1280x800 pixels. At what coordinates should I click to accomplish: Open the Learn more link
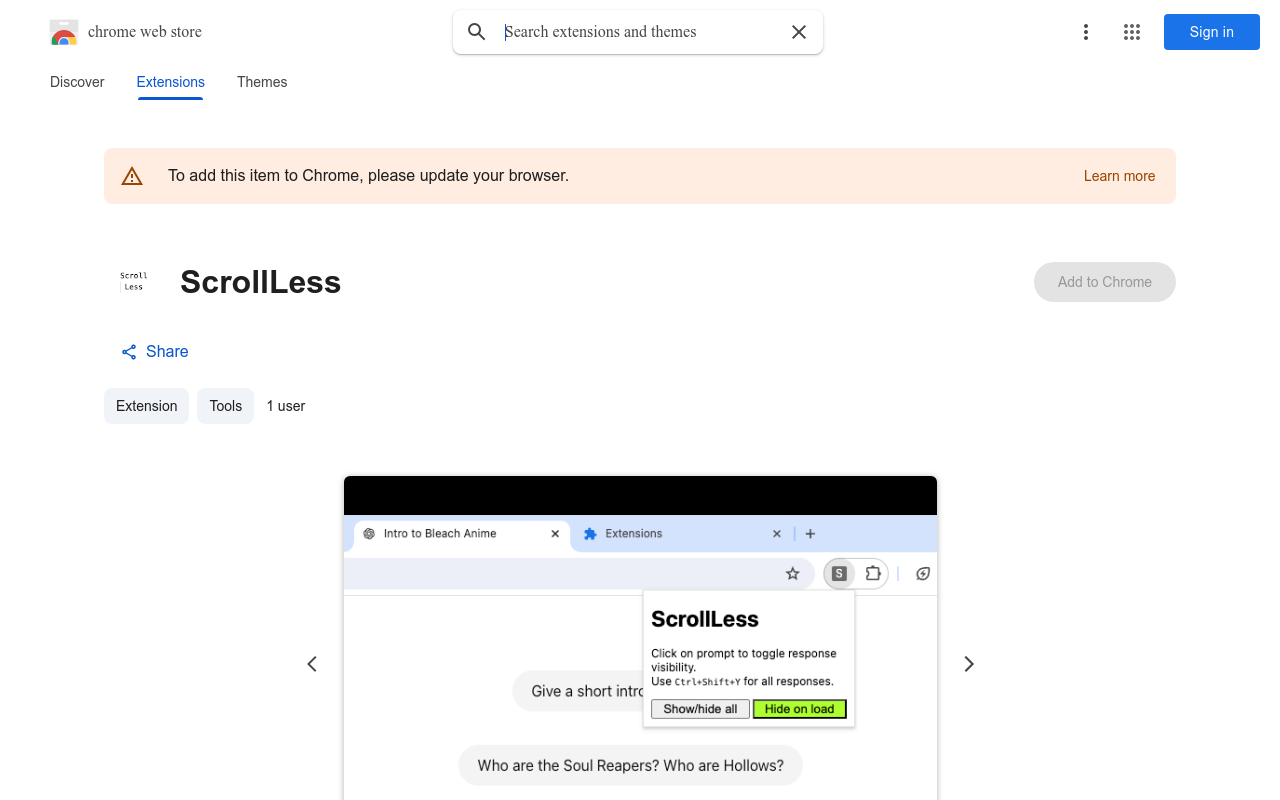[1119, 175]
